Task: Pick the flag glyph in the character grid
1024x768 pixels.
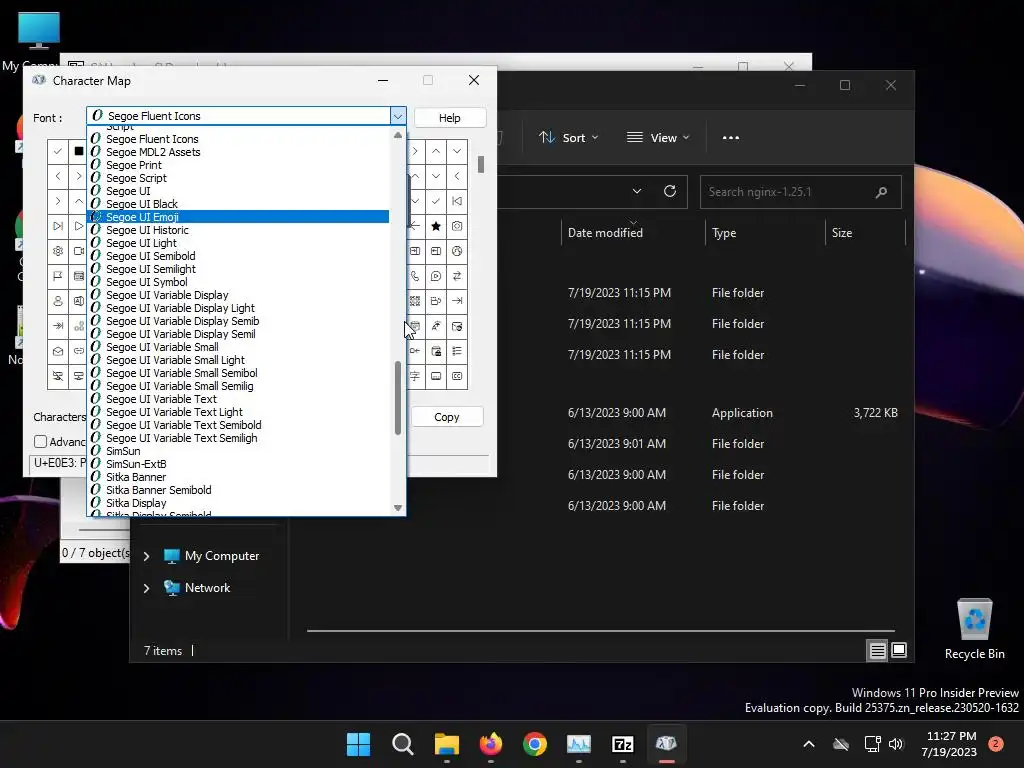Action: tap(57, 276)
